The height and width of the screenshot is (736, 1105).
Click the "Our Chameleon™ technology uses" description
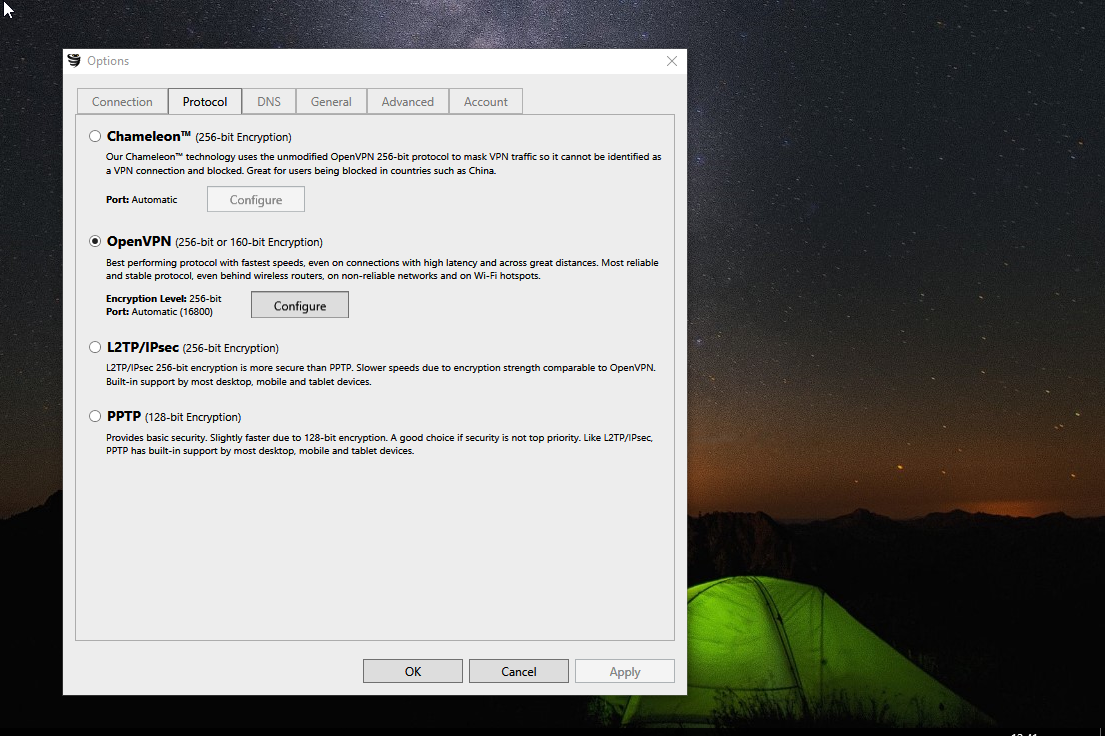tap(383, 164)
